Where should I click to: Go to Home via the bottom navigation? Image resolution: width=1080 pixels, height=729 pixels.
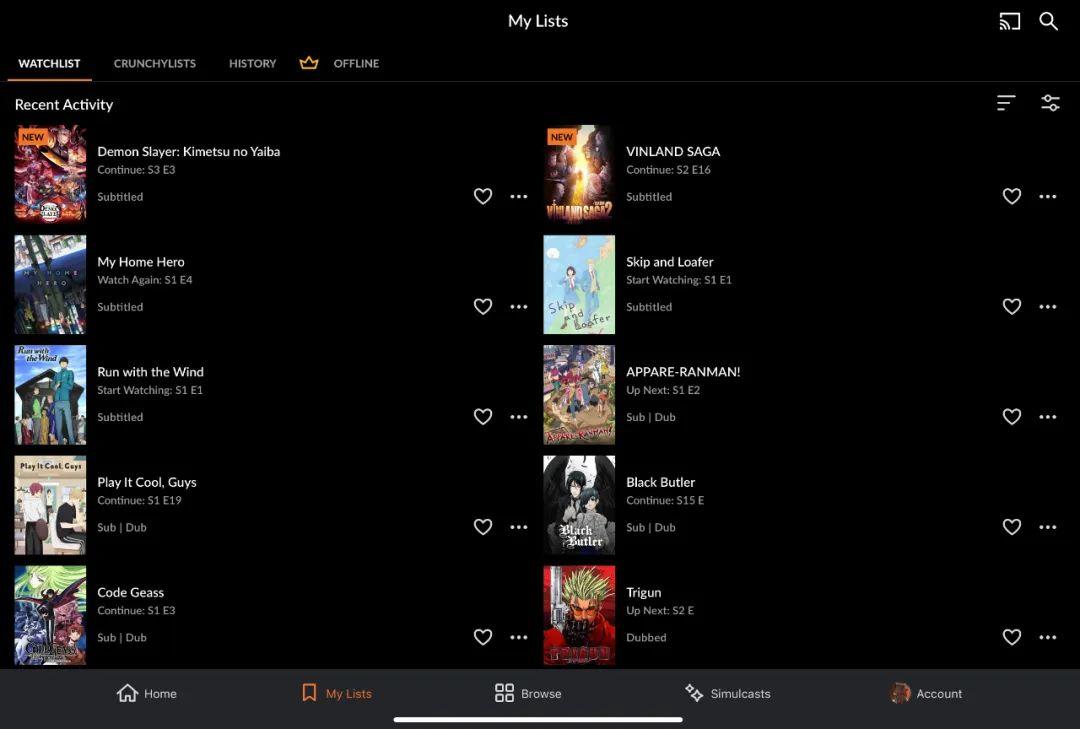pyautogui.click(x=146, y=692)
